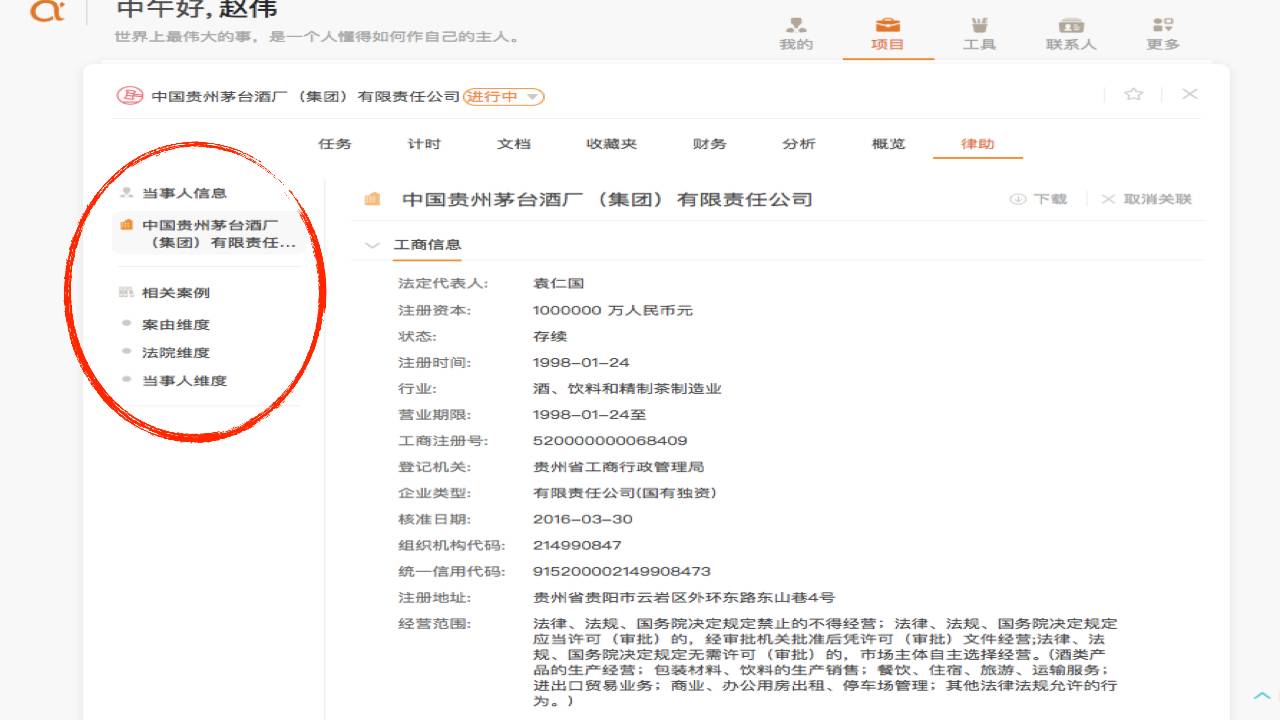Star this project as favorite
The width and height of the screenshot is (1280, 720).
tap(1133, 94)
